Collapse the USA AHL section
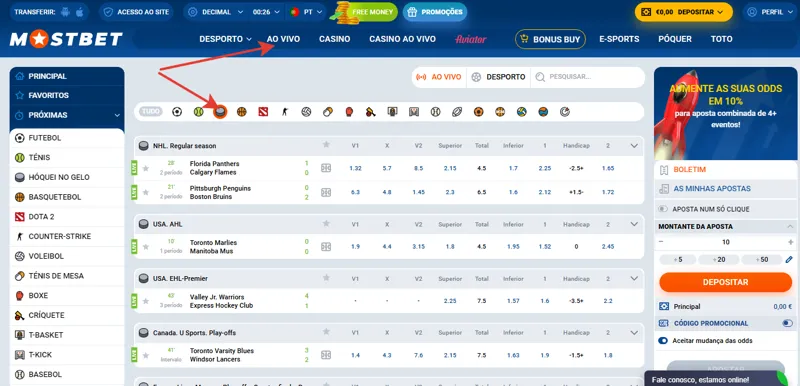The width and height of the screenshot is (800, 386). pyautogui.click(x=634, y=224)
